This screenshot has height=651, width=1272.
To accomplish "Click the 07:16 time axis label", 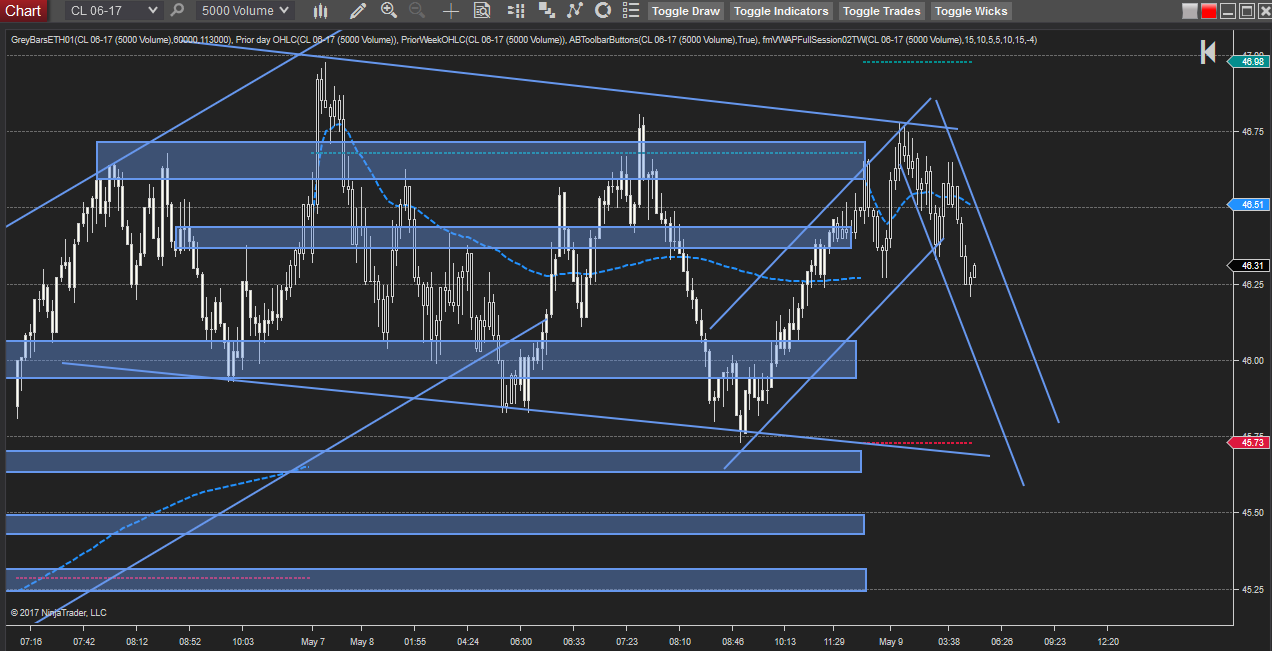I will tap(31, 641).
